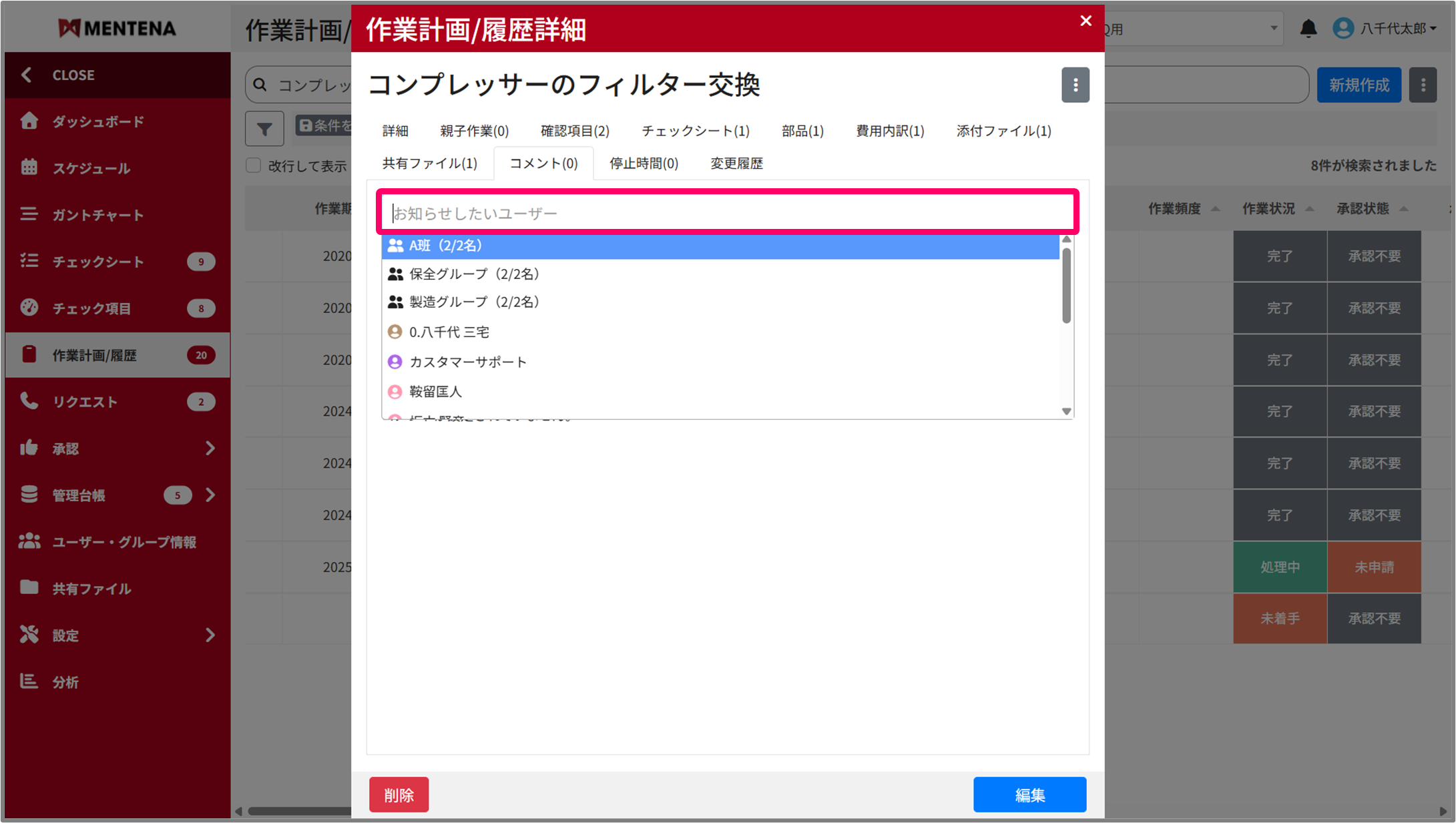Click the red 削除 button
The width and height of the screenshot is (1456, 823).
pos(399,794)
